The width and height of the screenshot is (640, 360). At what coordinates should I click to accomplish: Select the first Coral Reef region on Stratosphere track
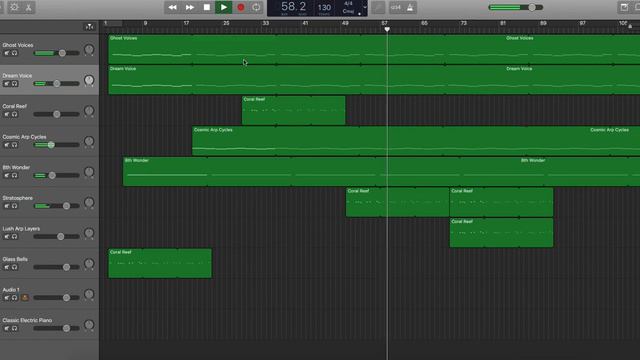point(398,202)
